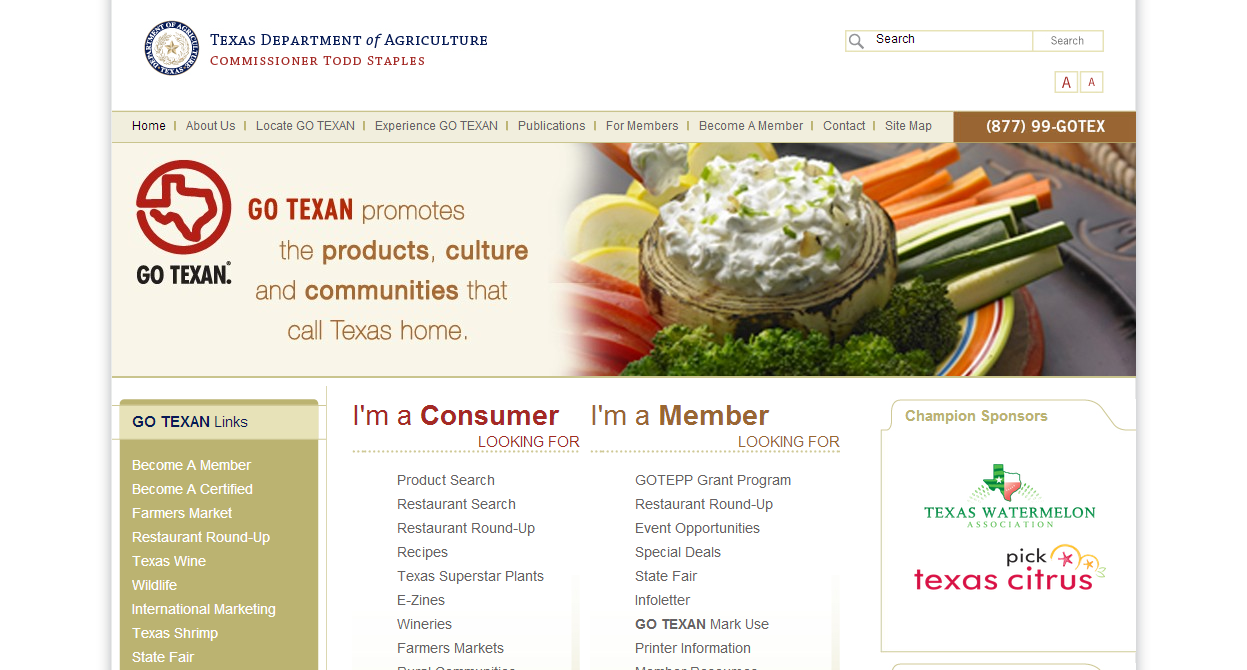
Task: Open Become A Member sidebar link
Action: click(191, 465)
